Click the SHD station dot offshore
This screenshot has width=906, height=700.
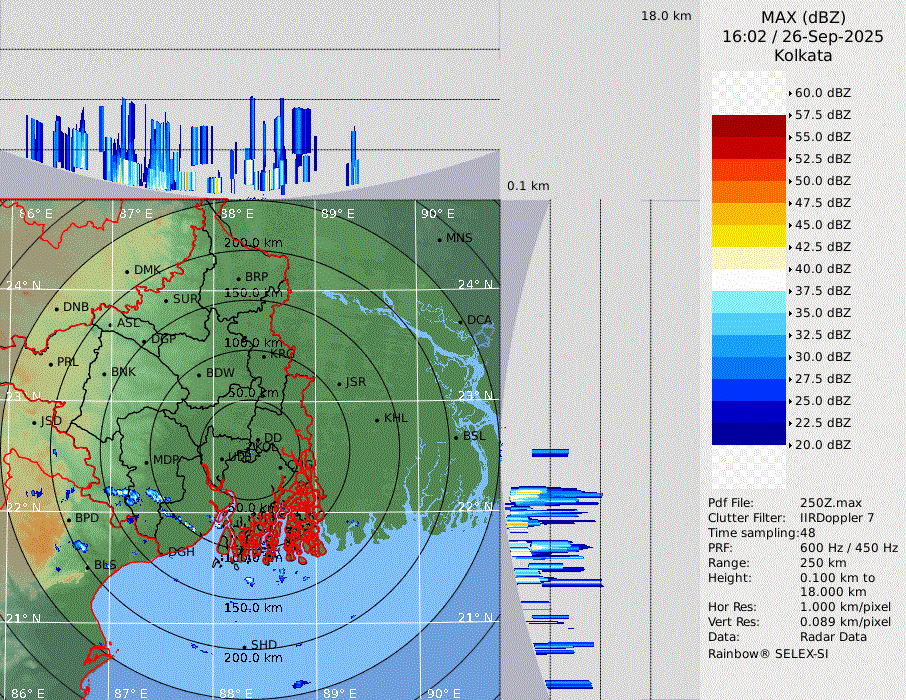pyautogui.click(x=245, y=646)
